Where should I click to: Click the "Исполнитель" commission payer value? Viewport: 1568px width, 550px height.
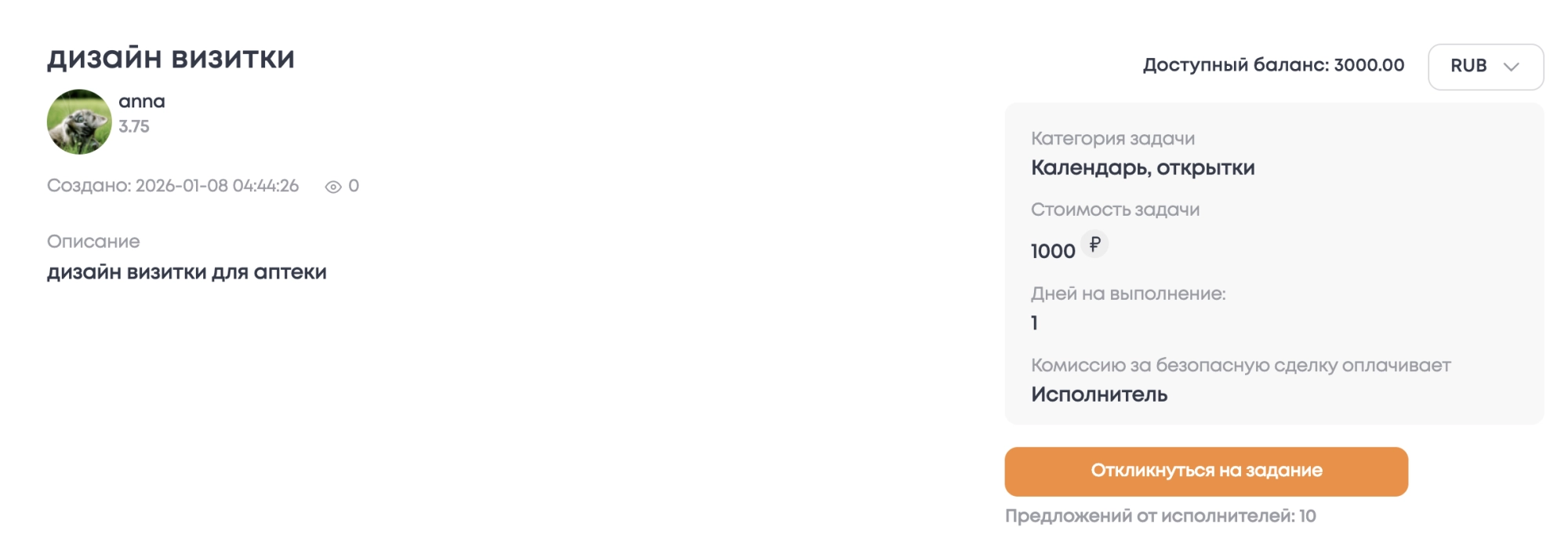[1098, 395]
